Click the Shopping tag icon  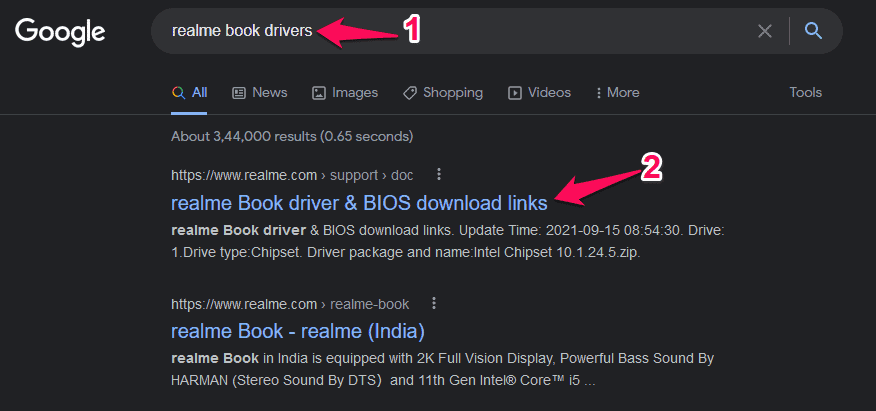pyautogui.click(x=409, y=93)
